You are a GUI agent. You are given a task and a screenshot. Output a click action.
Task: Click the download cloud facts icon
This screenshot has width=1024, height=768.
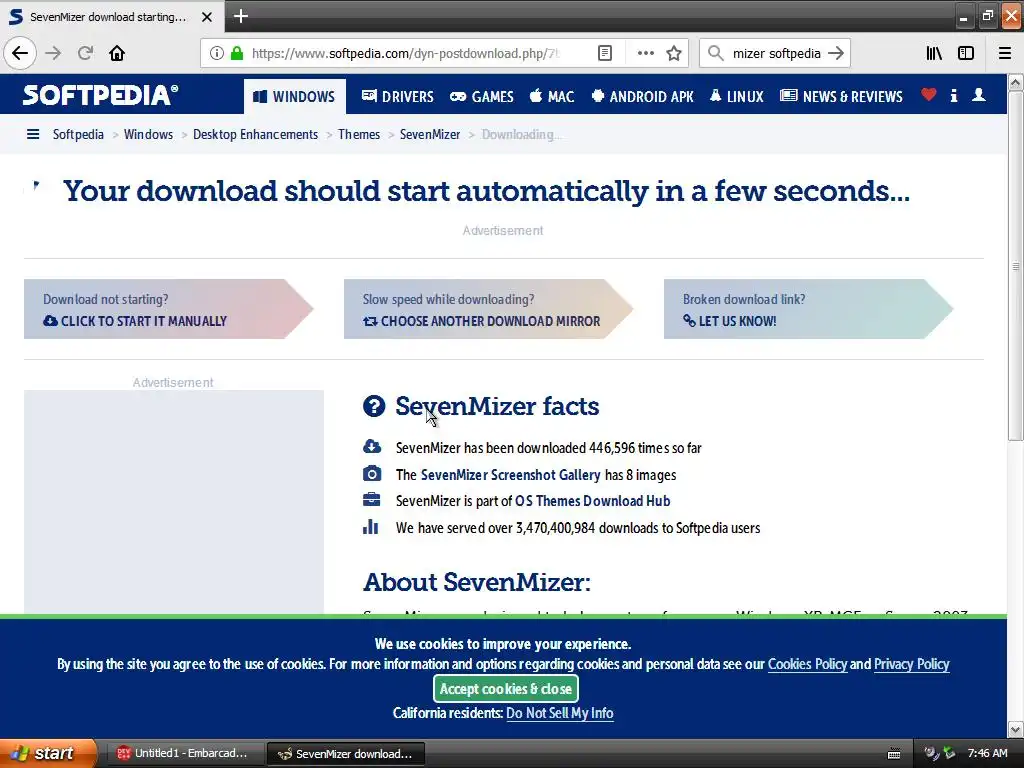pyautogui.click(x=372, y=447)
